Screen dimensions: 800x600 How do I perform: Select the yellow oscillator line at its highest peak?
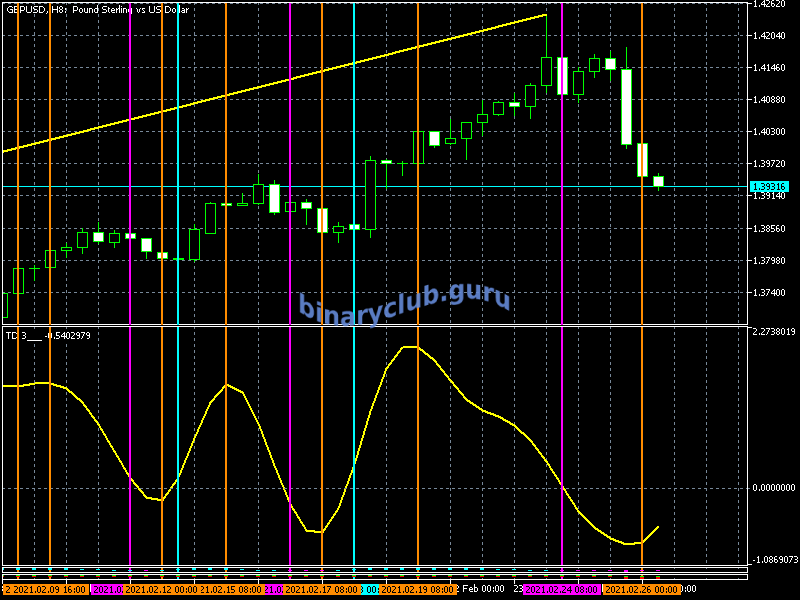tap(410, 347)
